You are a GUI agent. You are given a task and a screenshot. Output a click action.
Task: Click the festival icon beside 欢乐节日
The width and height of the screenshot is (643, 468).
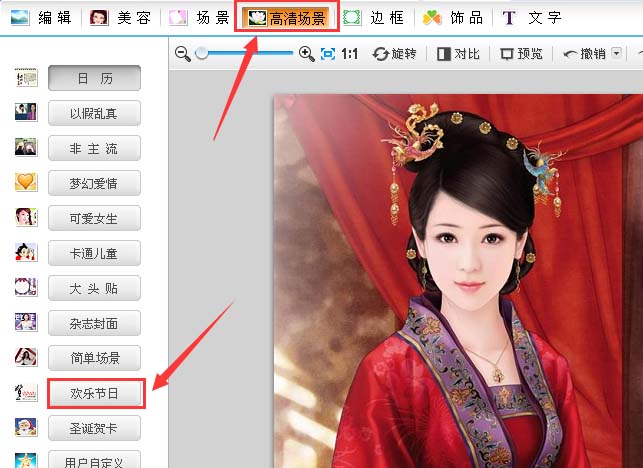coord(26,393)
